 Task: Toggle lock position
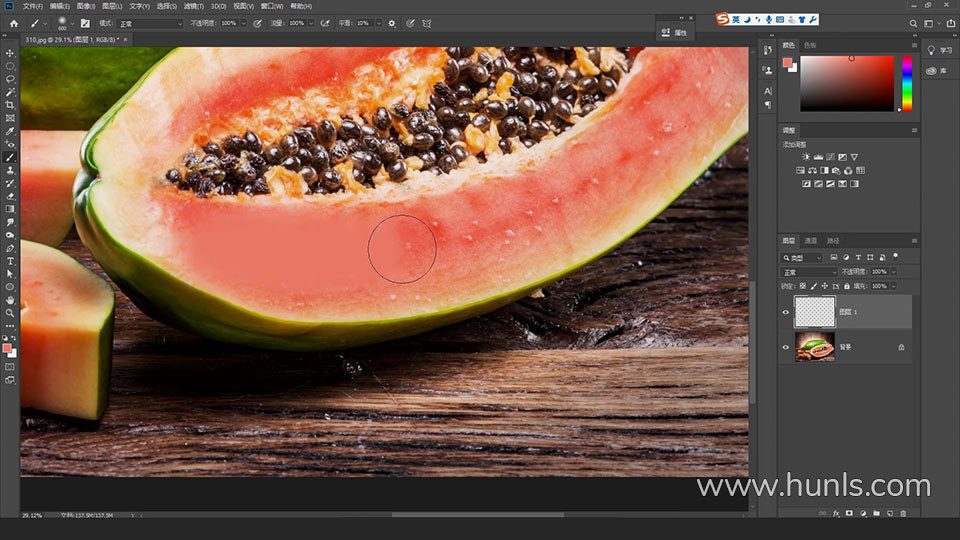point(825,286)
